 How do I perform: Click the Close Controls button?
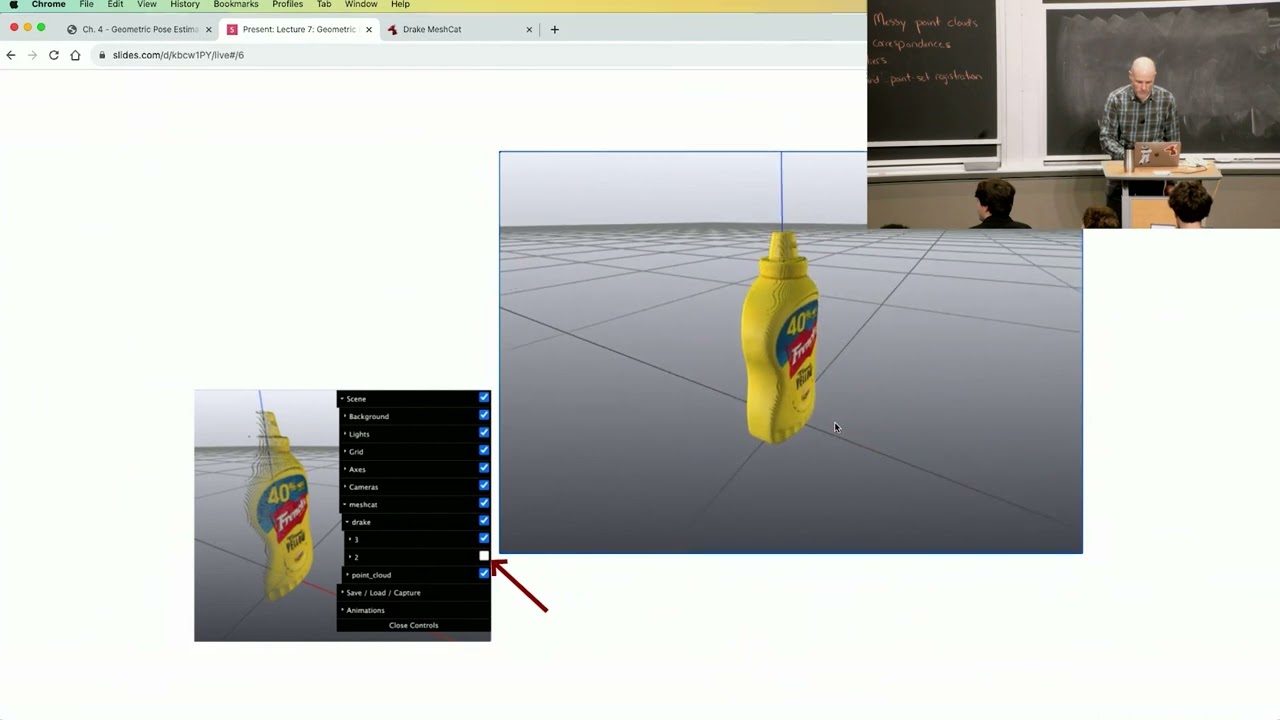pyautogui.click(x=413, y=625)
